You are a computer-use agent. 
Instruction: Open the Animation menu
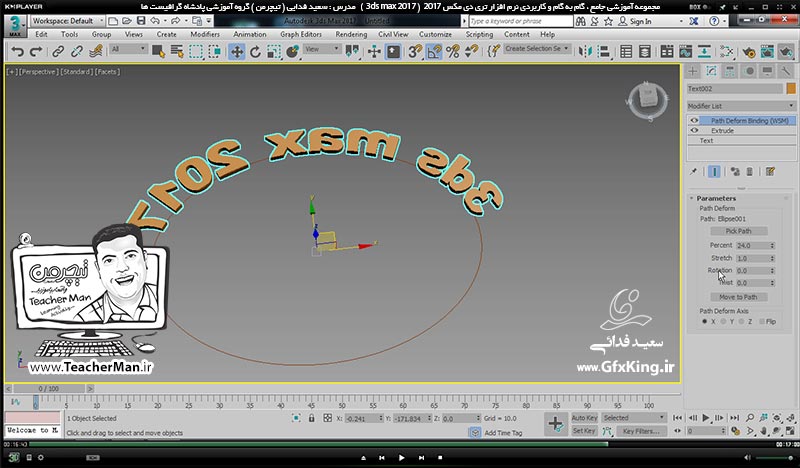[x=249, y=34]
